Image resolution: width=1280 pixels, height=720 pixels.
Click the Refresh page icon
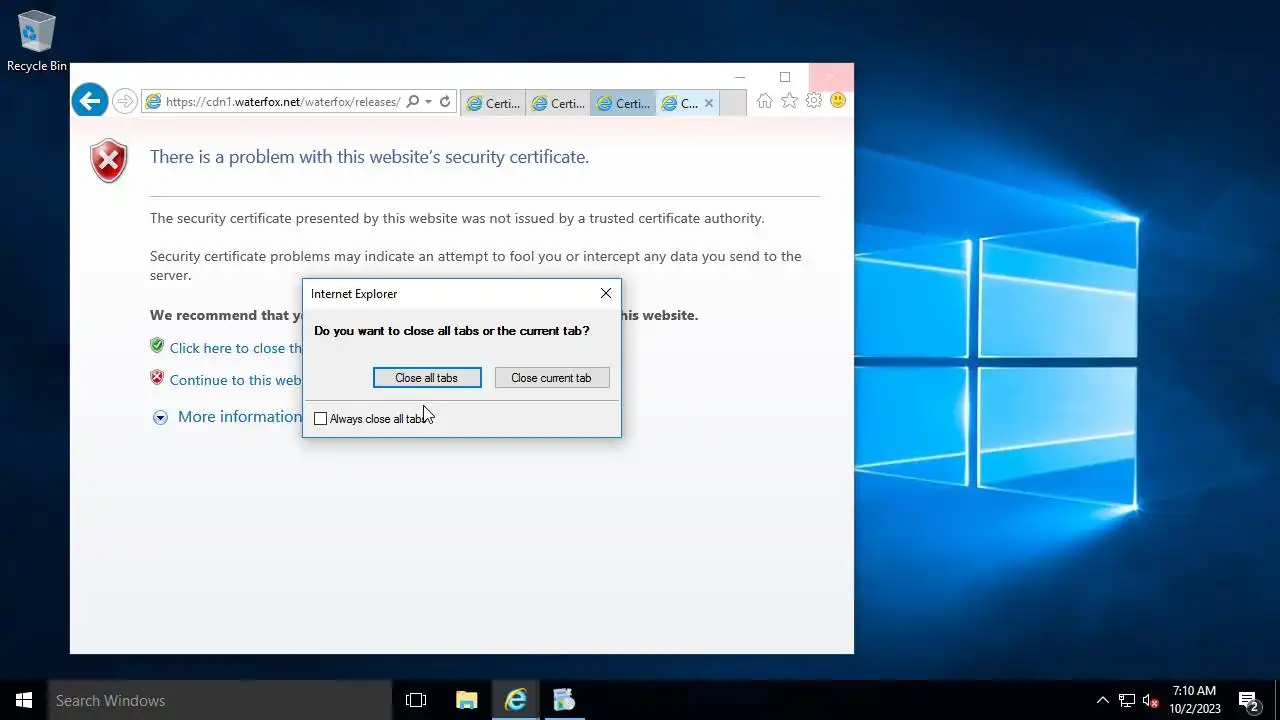[445, 102]
